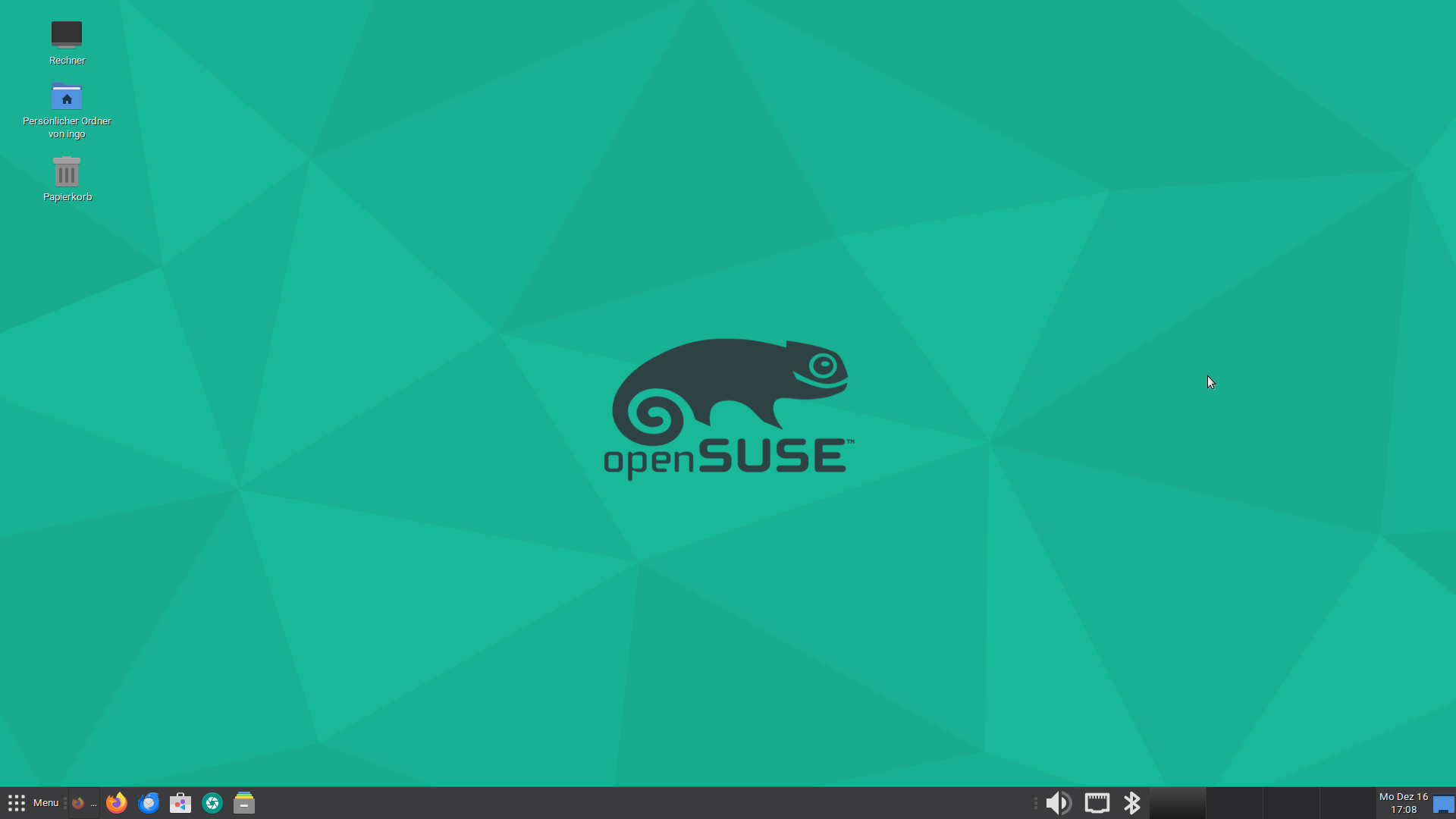Switch to the running Firefox window entry
The width and height of the screenshot is (1456, 819).
point(83,803)
